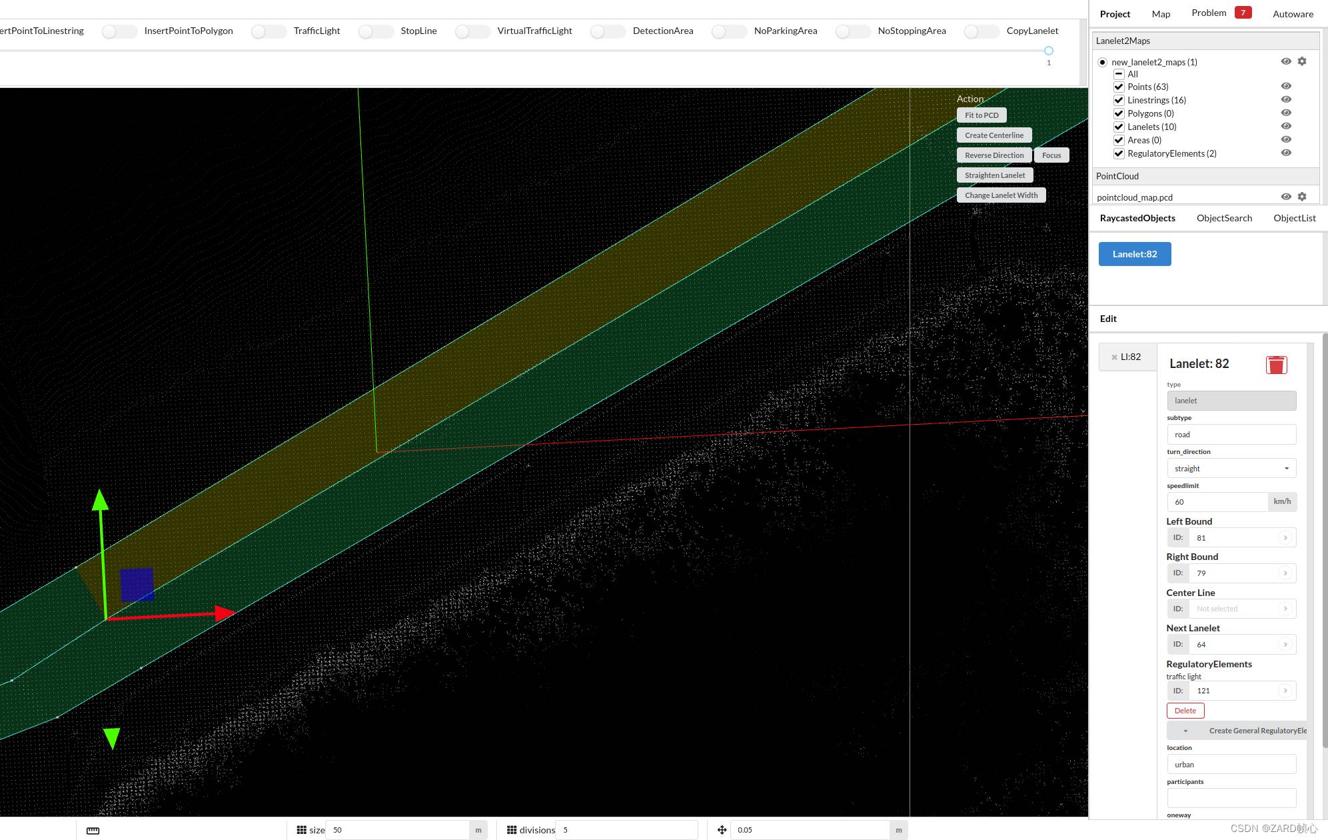Click the move arrows icon near 0.05

pos(722,830)
